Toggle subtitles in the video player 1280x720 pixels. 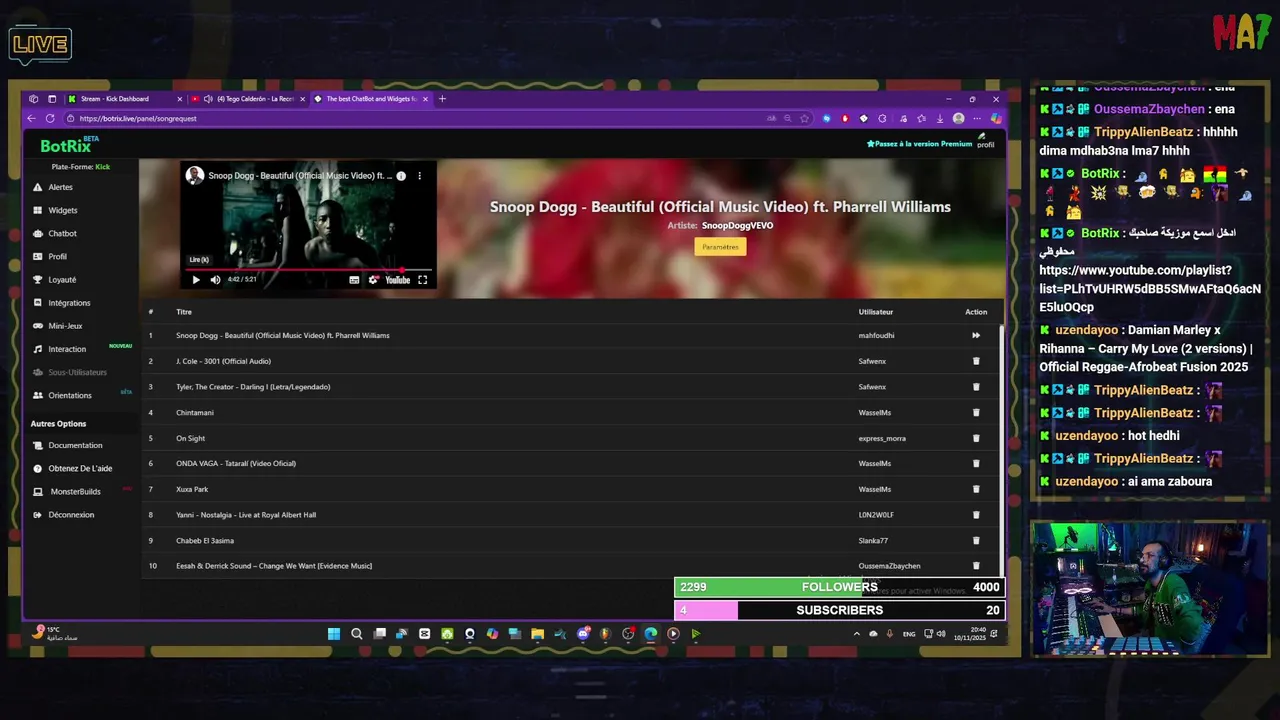pos(354,280)
